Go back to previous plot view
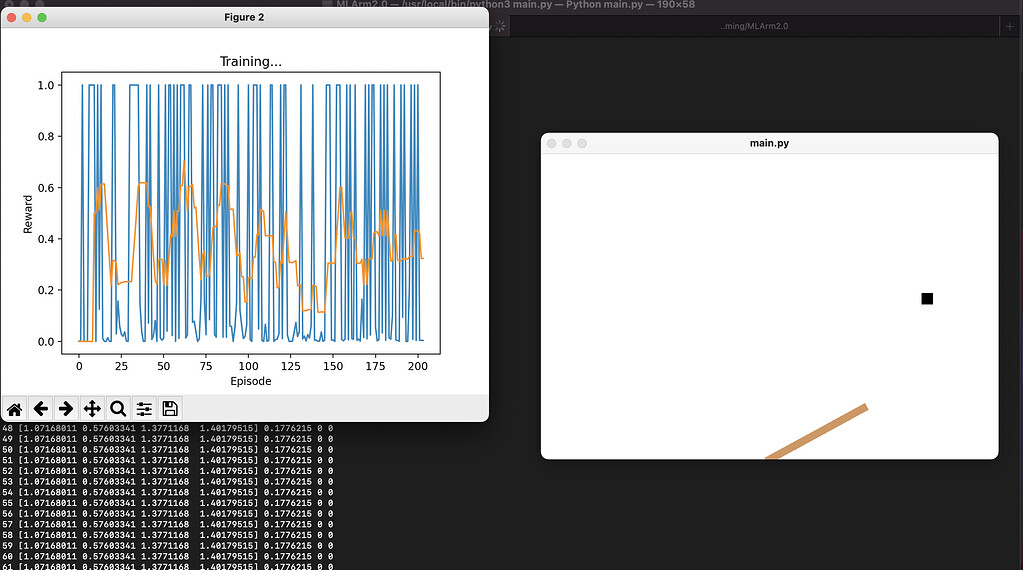Screen dimensions: 1023x570 tap(41, 408)
